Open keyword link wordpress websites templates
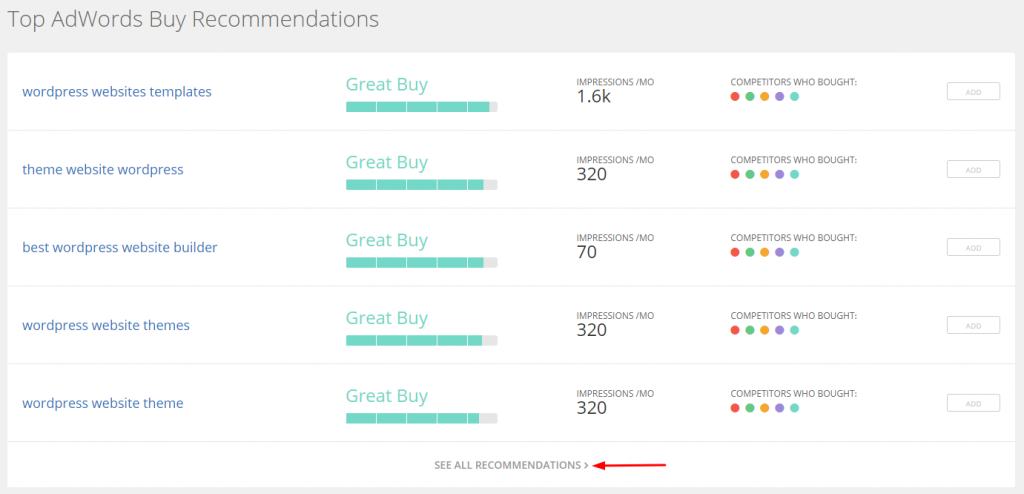Image resolution: width=1024 pixels, height=494 pixels. (x=117, y=92)
